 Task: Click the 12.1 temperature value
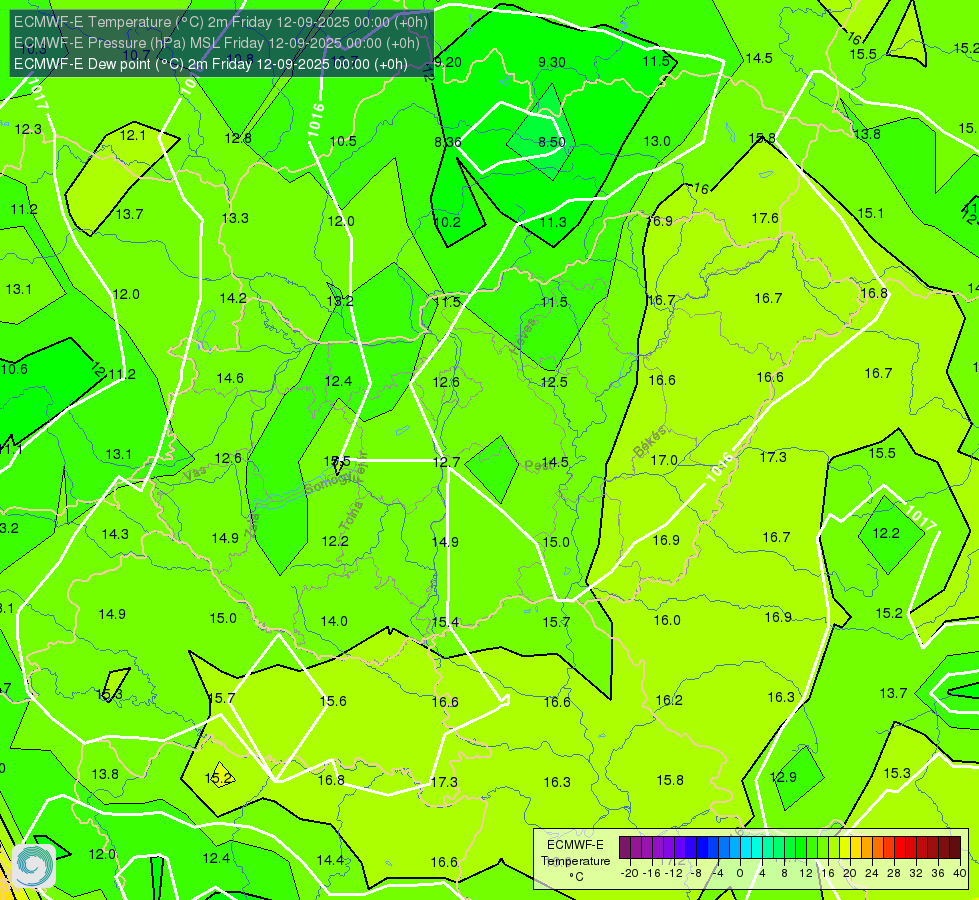[x=132, y=135]
